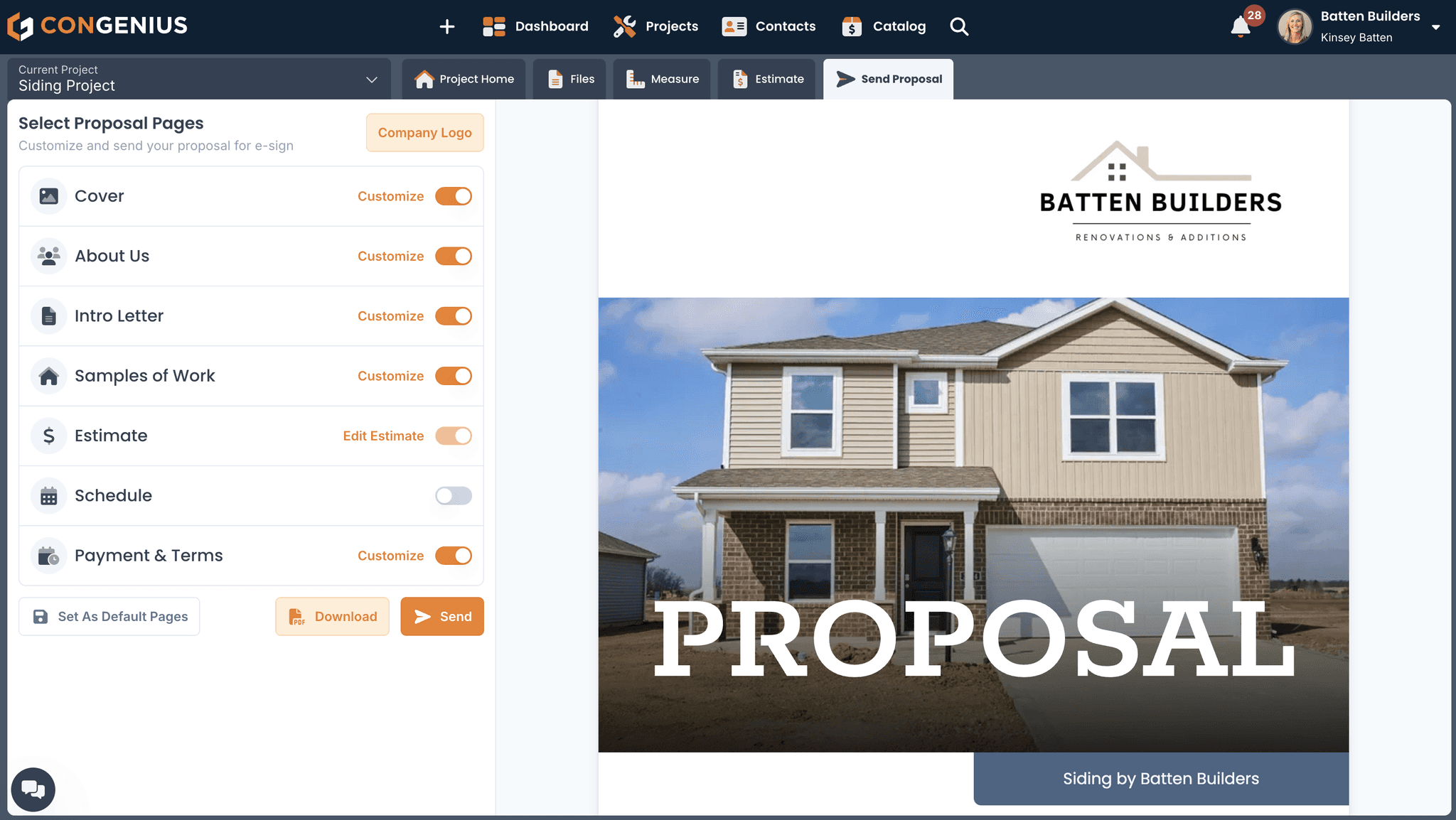Click the Projects navigation icon
Viewport: 1456px width, 820px height.
[x=623, y=26]
